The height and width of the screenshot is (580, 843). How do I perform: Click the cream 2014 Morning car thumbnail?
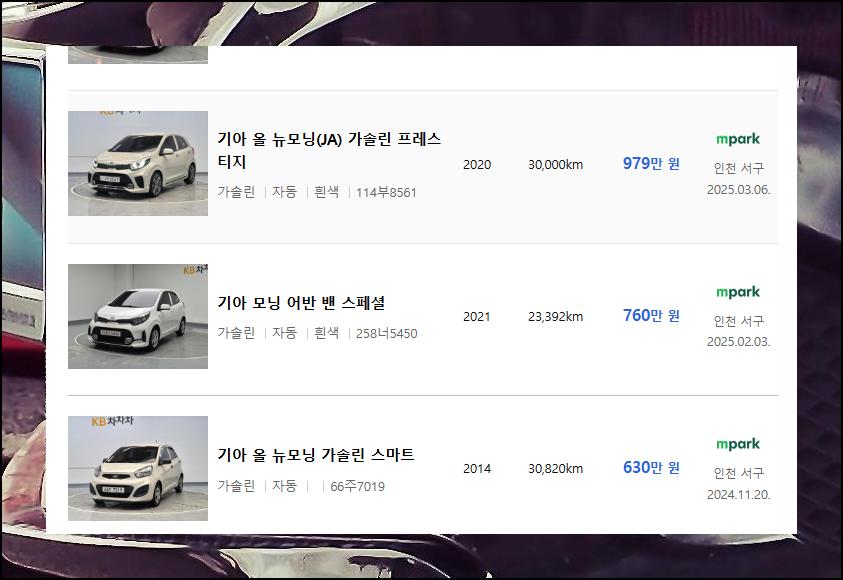138,468
